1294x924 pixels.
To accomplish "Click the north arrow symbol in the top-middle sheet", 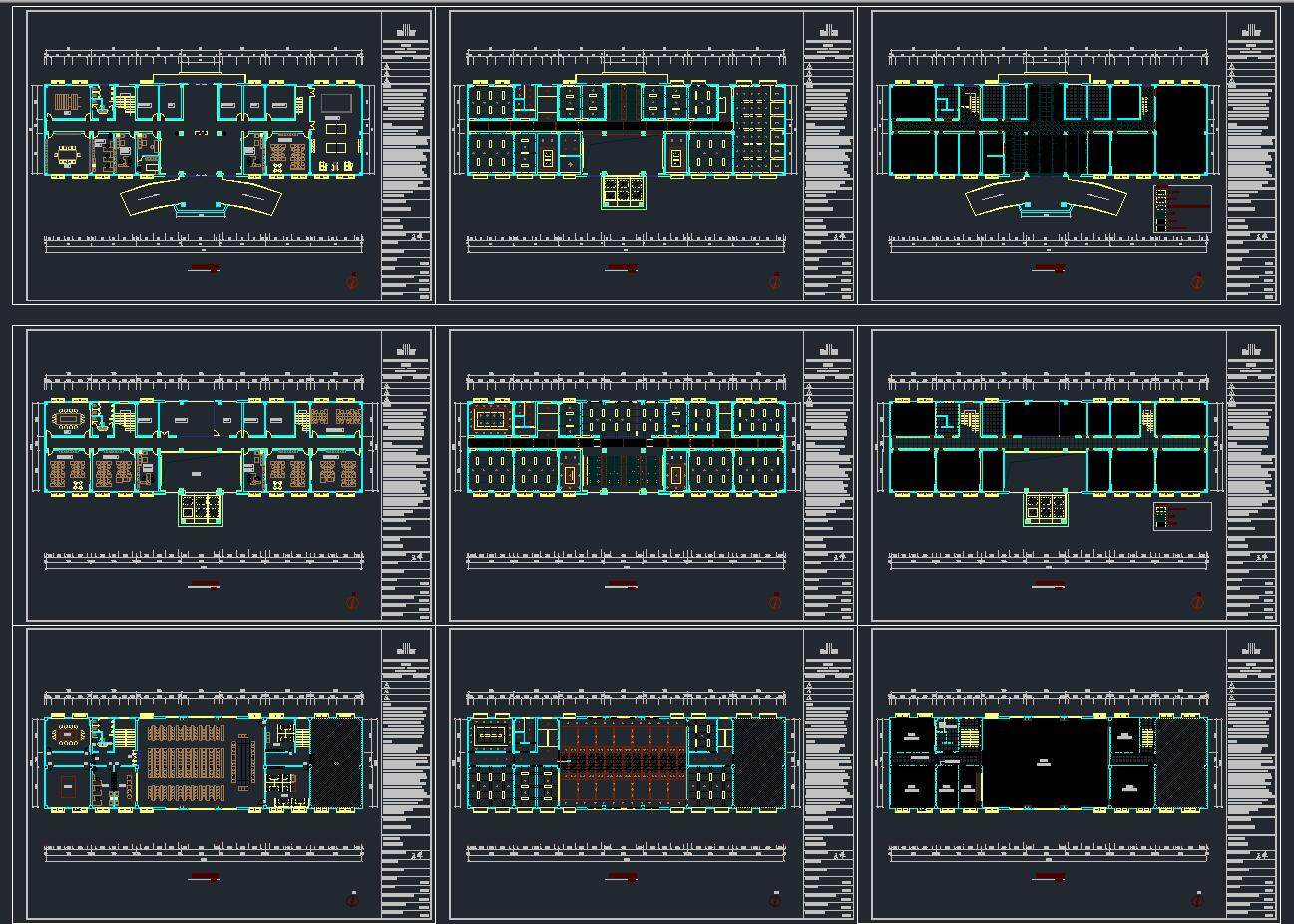I will click(775, 281).
